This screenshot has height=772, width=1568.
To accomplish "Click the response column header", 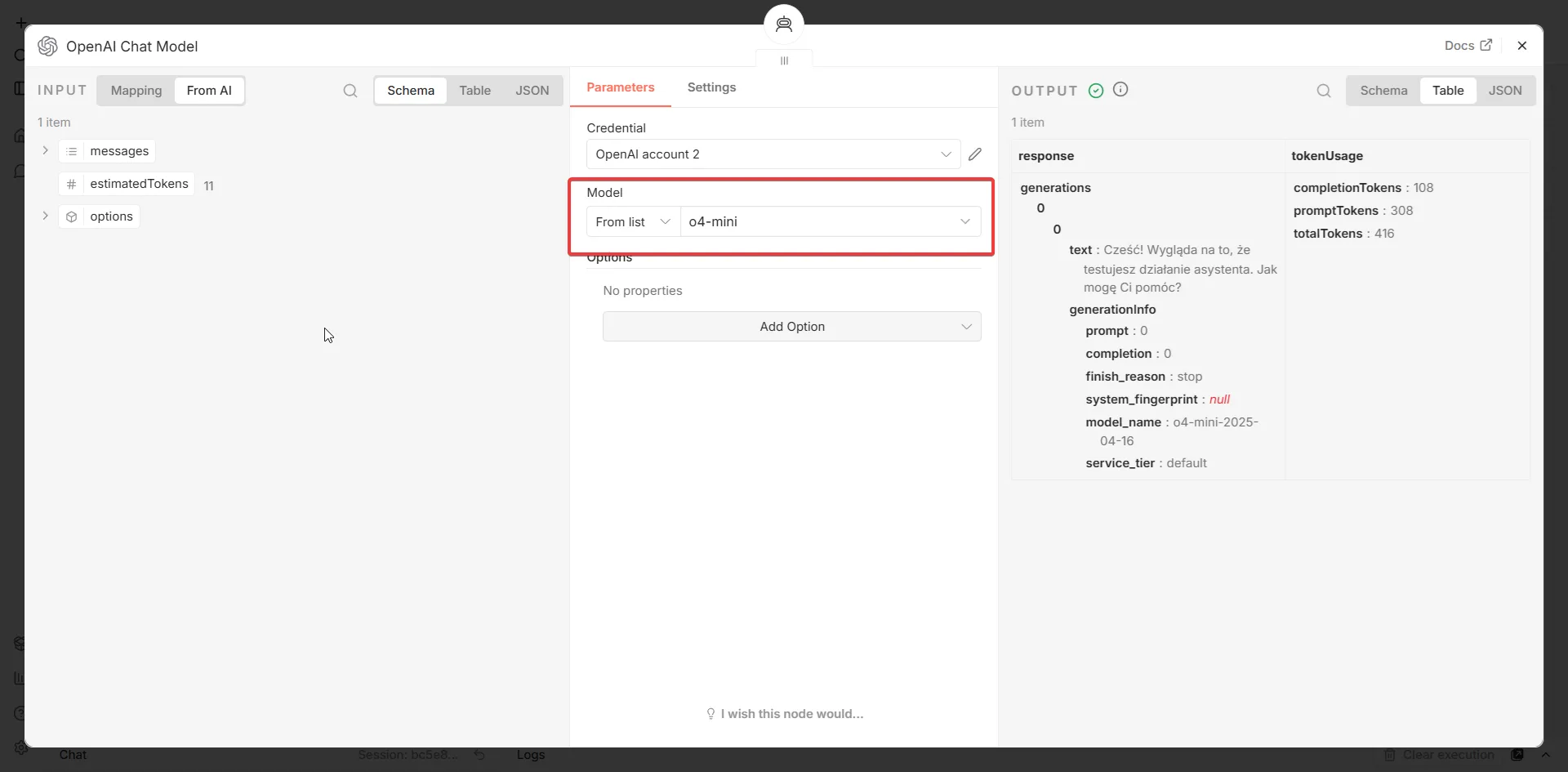I will point(1046,156).
